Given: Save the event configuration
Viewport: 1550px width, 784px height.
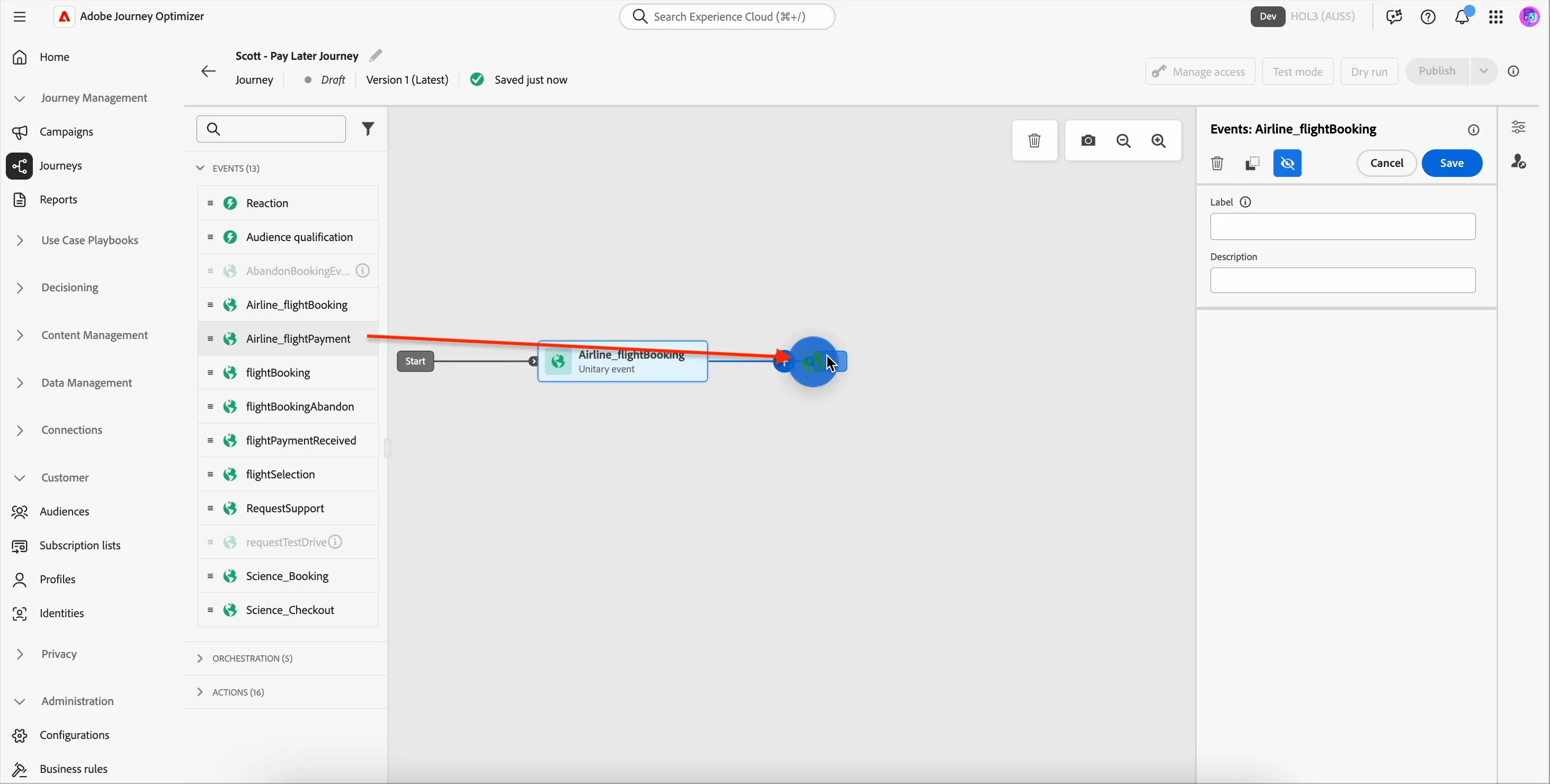Looking at the screenshot, I should click(1451, 163).
